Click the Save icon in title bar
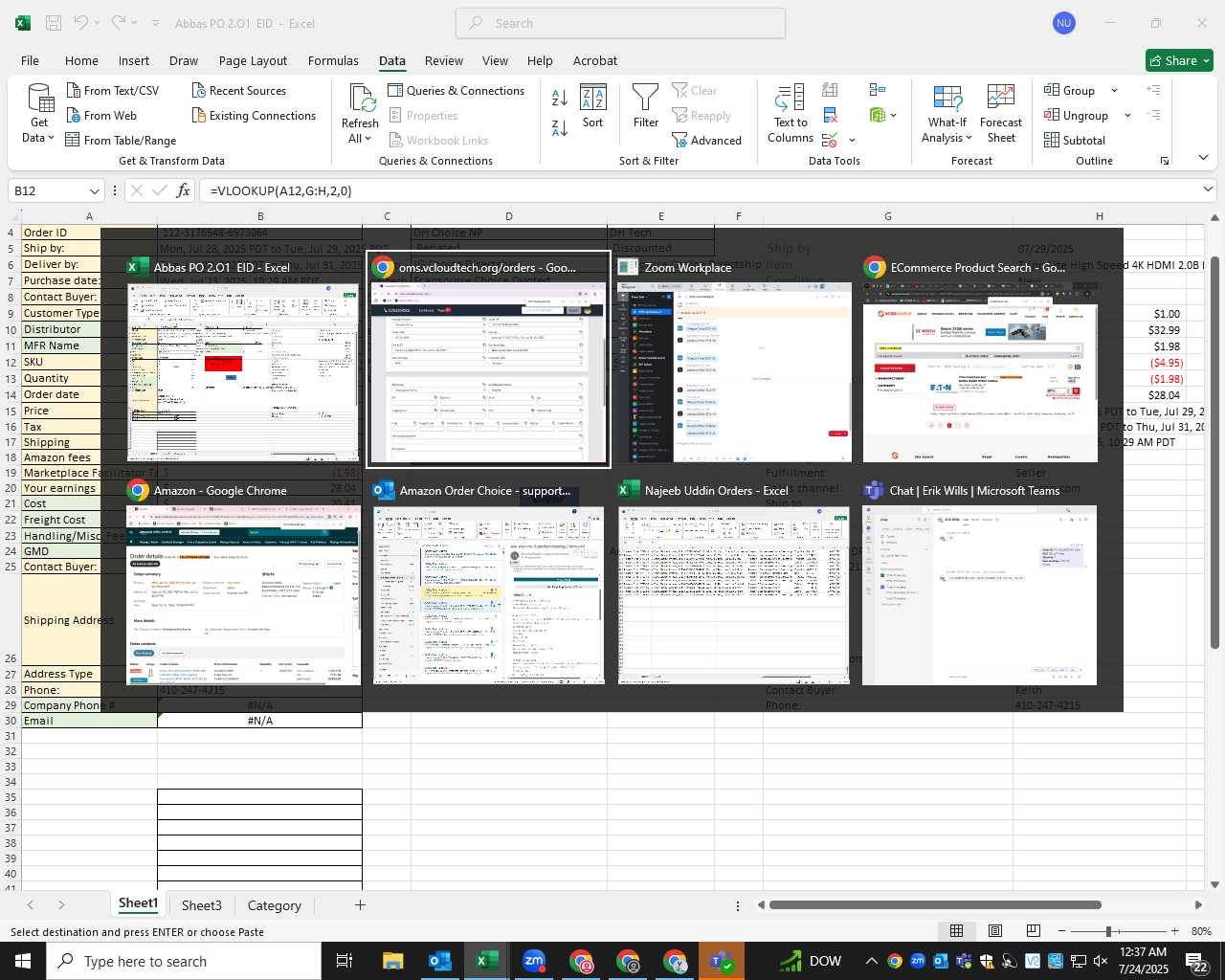This screenshot has height=980, width=1225. (54, 23)
